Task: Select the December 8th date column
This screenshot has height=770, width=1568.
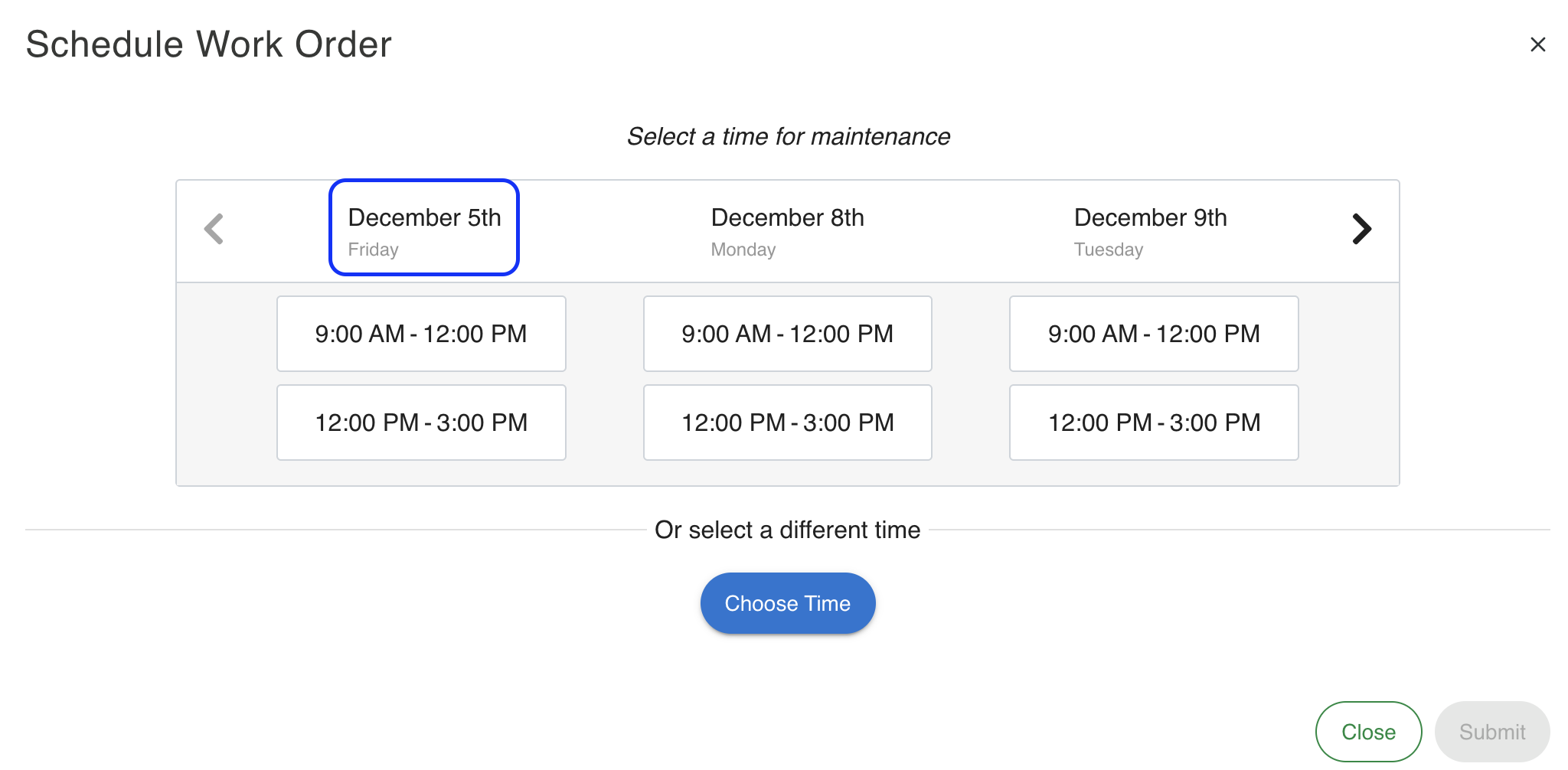Action: click(x=787, y=228)
